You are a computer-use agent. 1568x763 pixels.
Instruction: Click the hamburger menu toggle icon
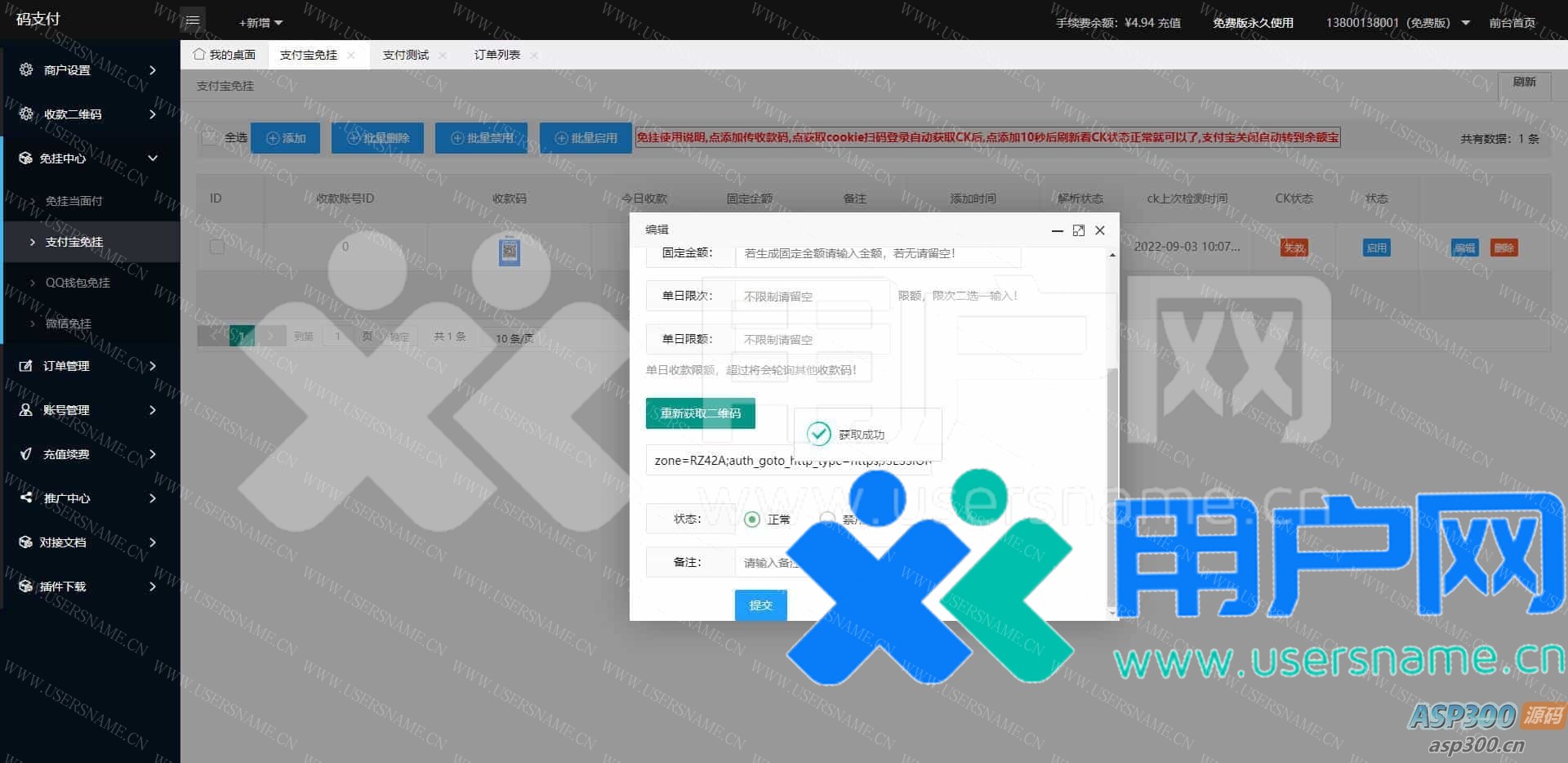click(193, 20)
